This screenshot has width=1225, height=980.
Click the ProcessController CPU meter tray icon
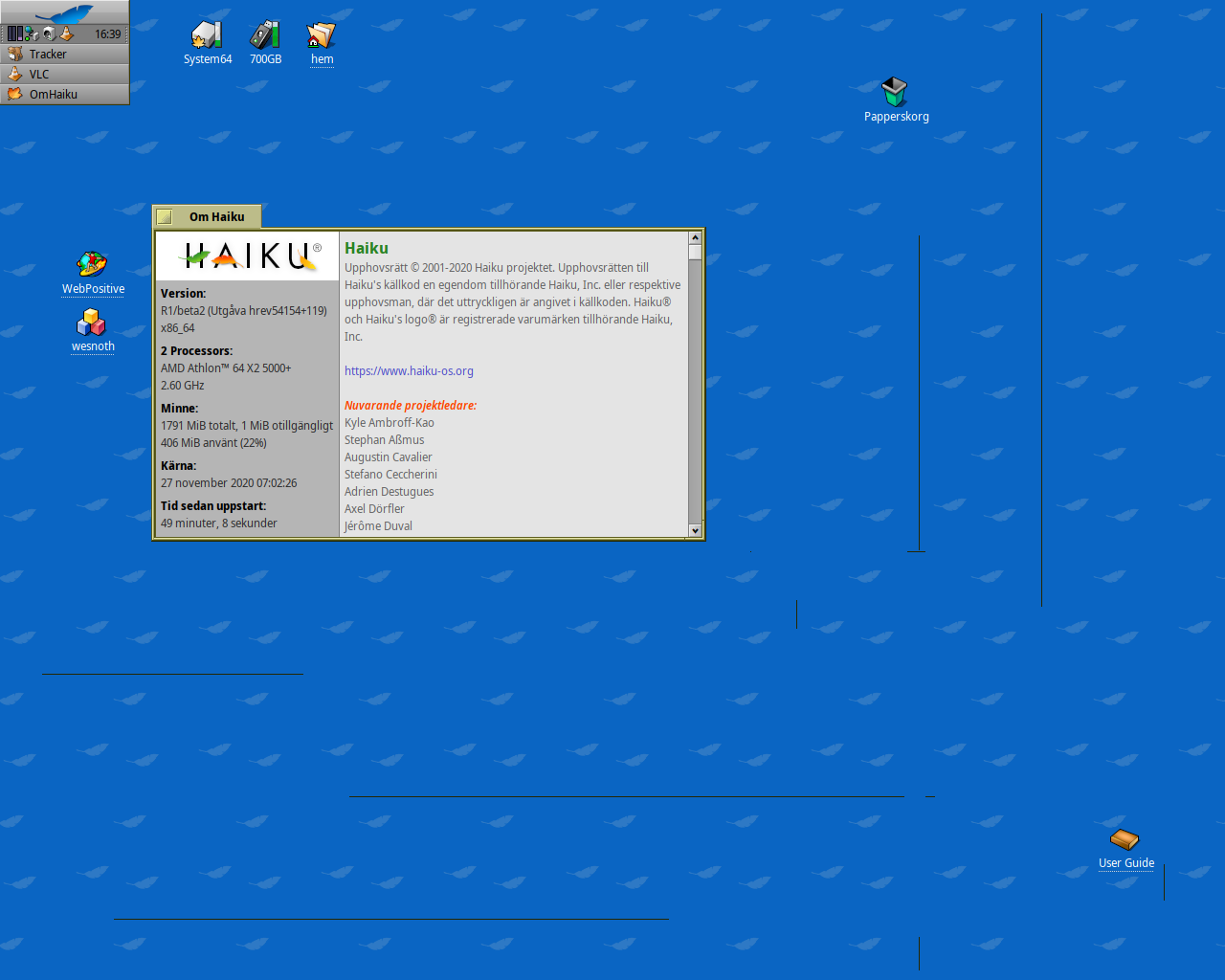point(15,33)
